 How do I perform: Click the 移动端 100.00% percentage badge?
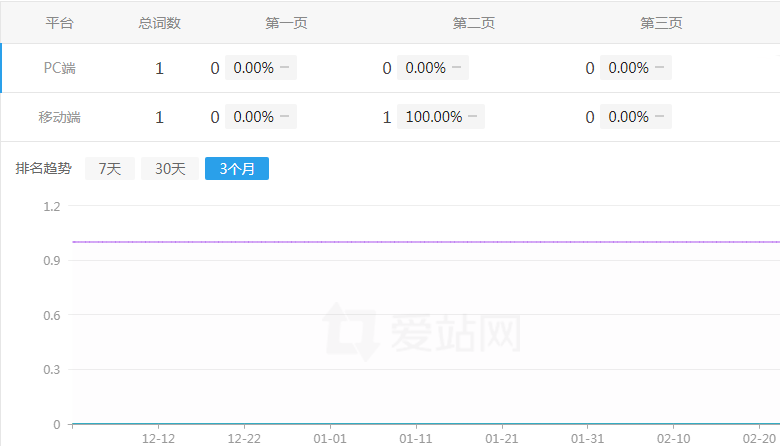[x=434, y=117]
